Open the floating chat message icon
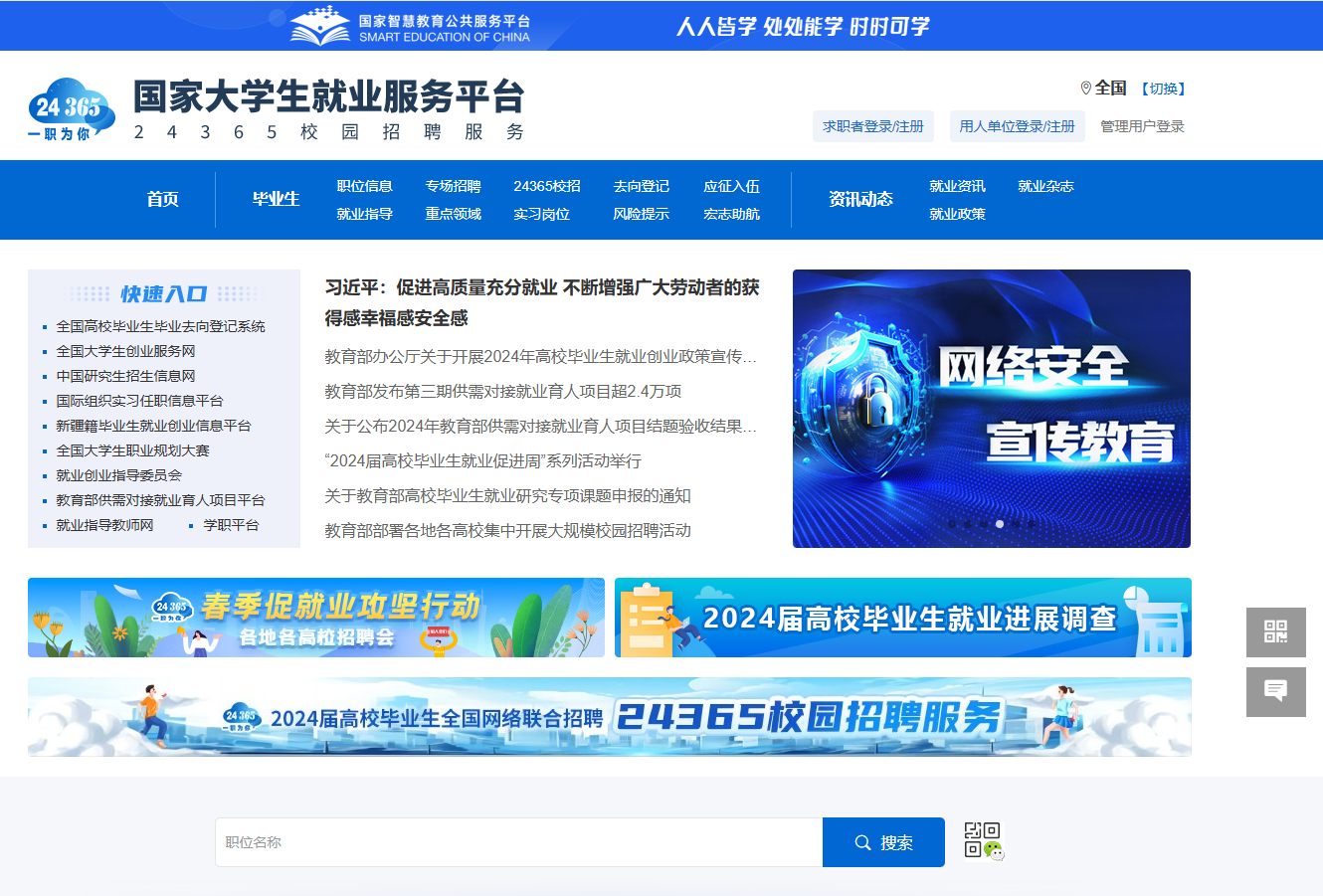The width and height of the screenshot is (1323, 896). [x=1275, y=691]
